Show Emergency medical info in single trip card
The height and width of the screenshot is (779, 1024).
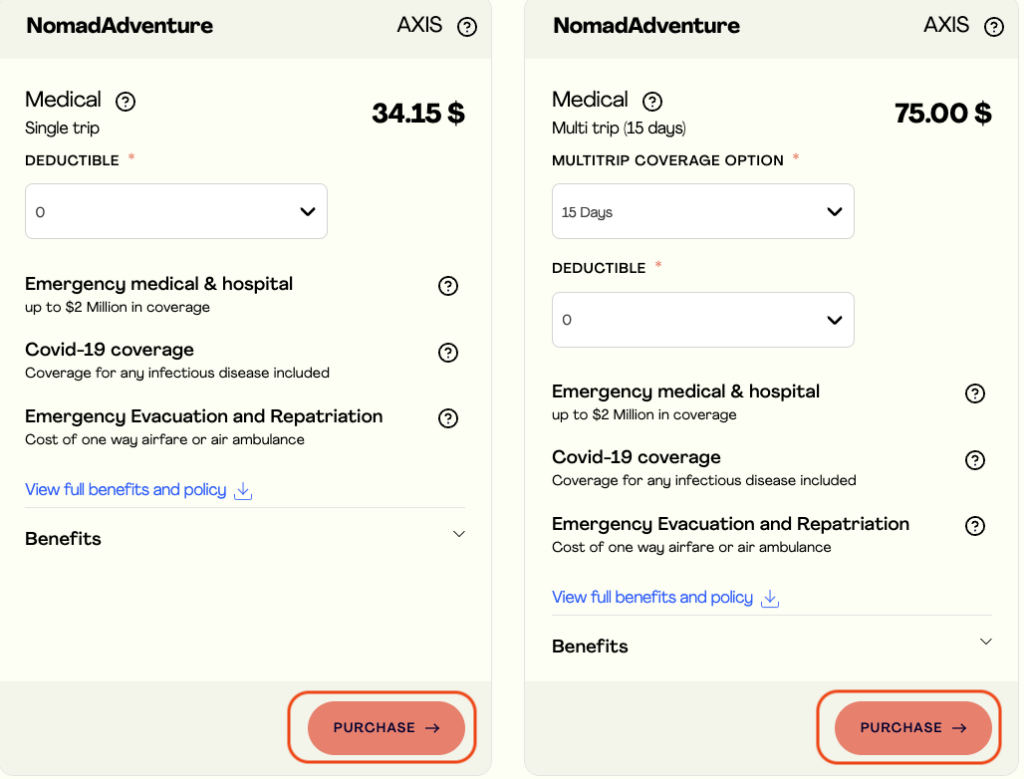448,286
